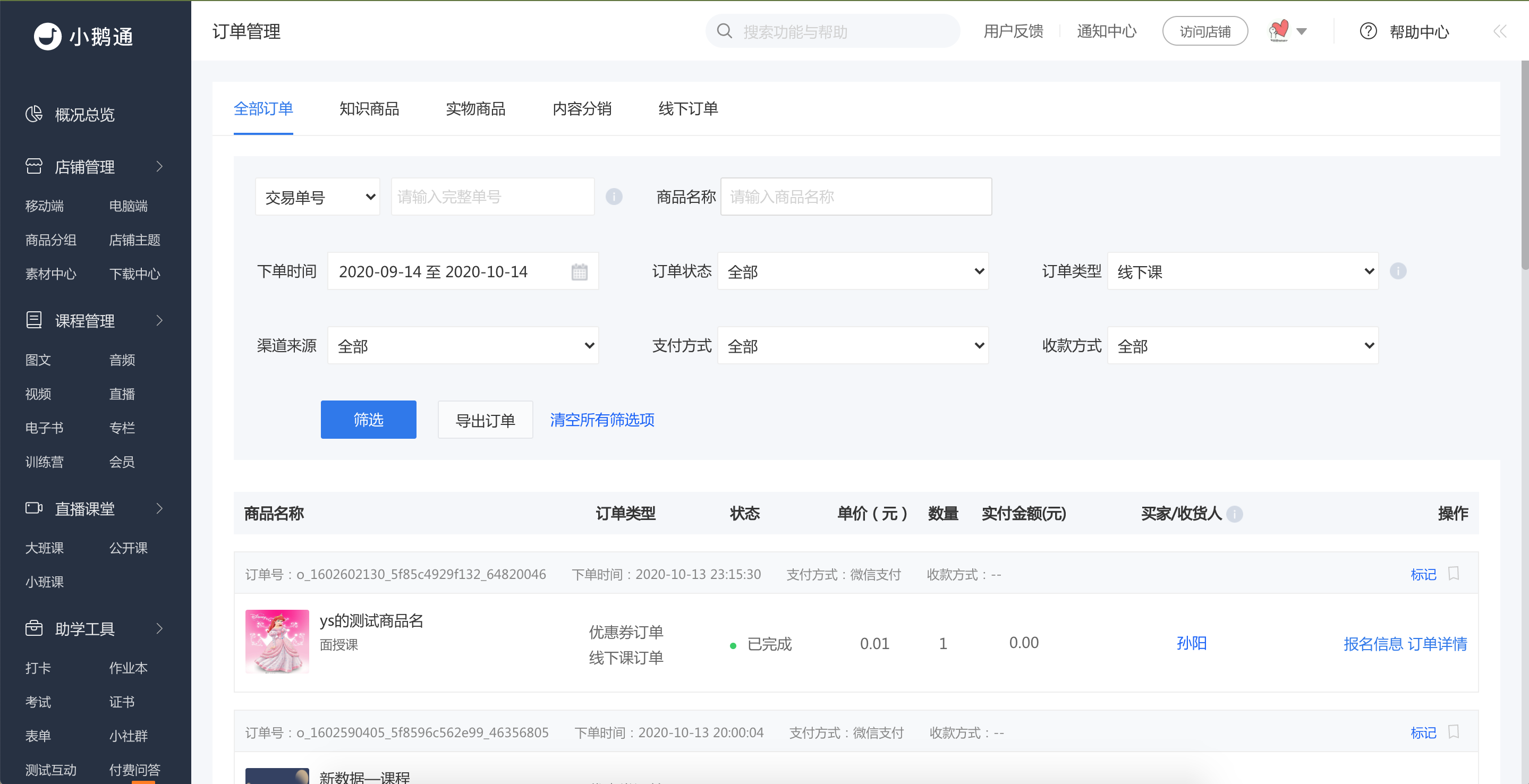The height and width of the screenshot is (784, 1529).
Task: Switch to the 知识商品 tab
Action: [369, 108]
